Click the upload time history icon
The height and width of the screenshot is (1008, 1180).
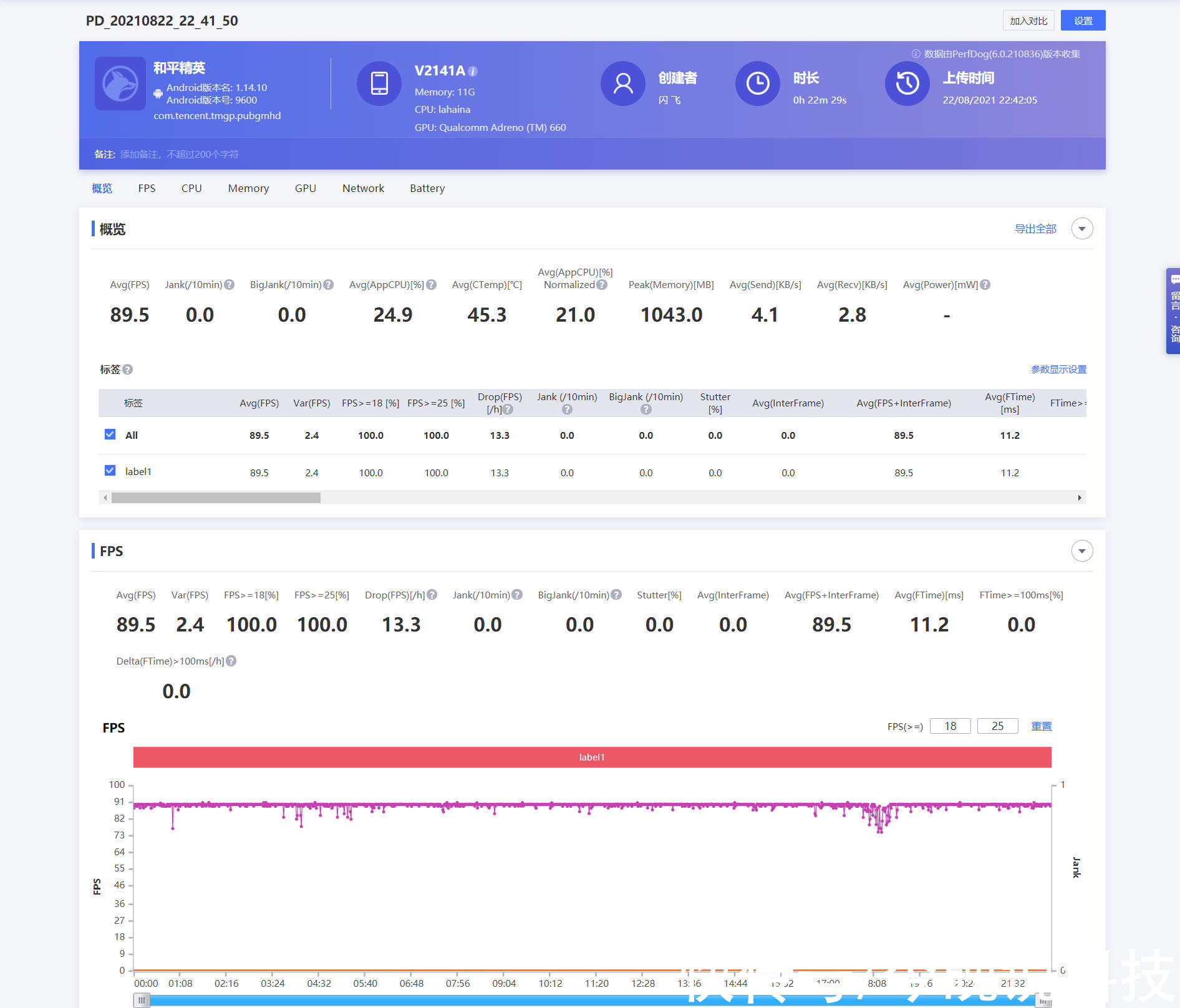point(907,84)
